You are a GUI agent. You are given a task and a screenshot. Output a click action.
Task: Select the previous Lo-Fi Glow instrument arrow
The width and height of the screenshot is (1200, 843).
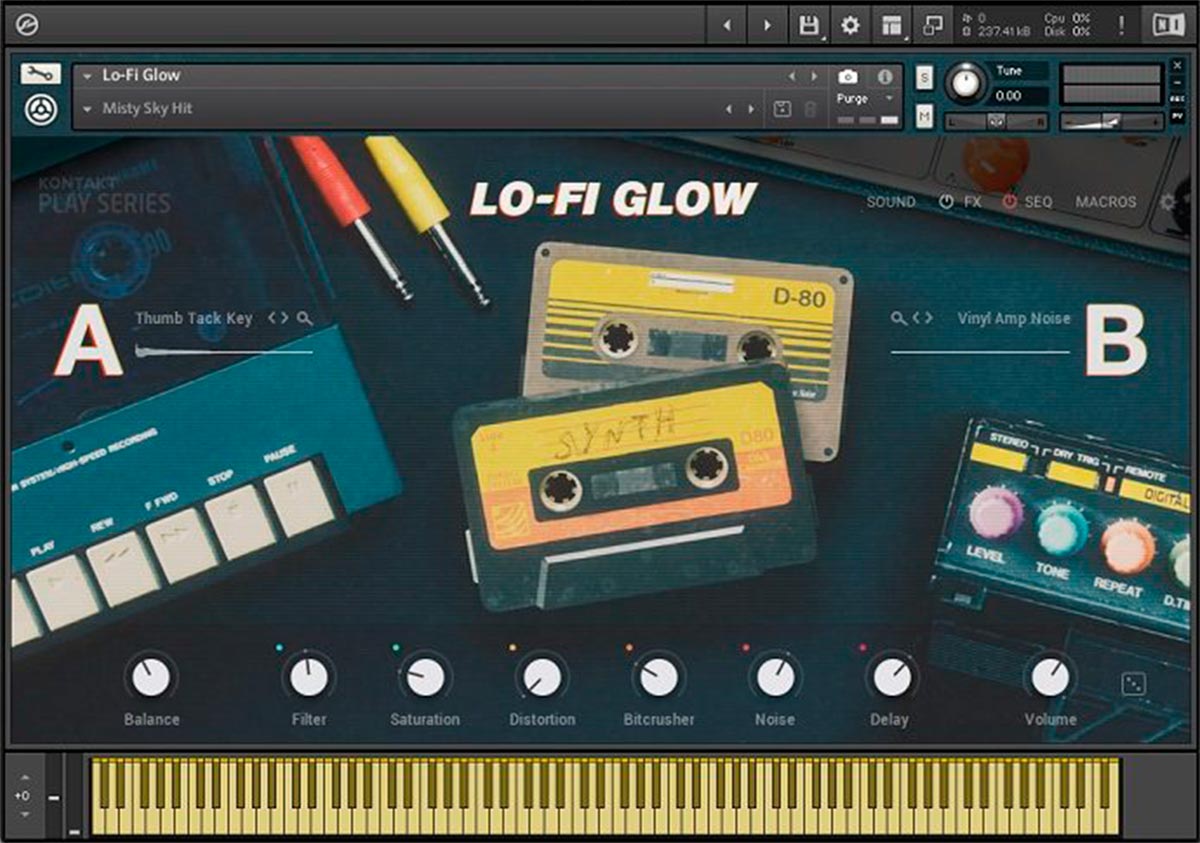click(x=792, y=76)
